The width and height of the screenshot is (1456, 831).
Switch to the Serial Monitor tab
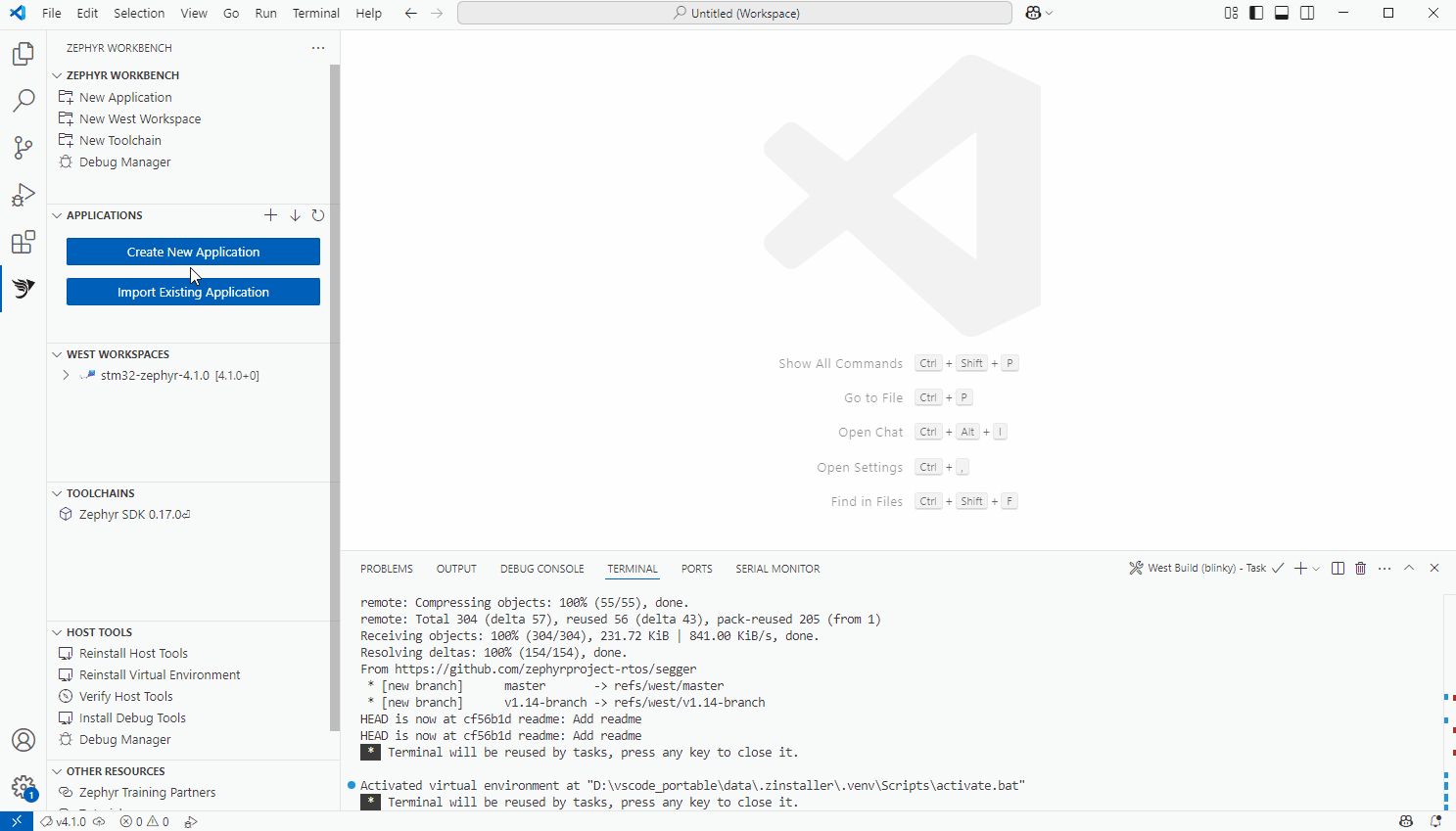coord(777,569)
